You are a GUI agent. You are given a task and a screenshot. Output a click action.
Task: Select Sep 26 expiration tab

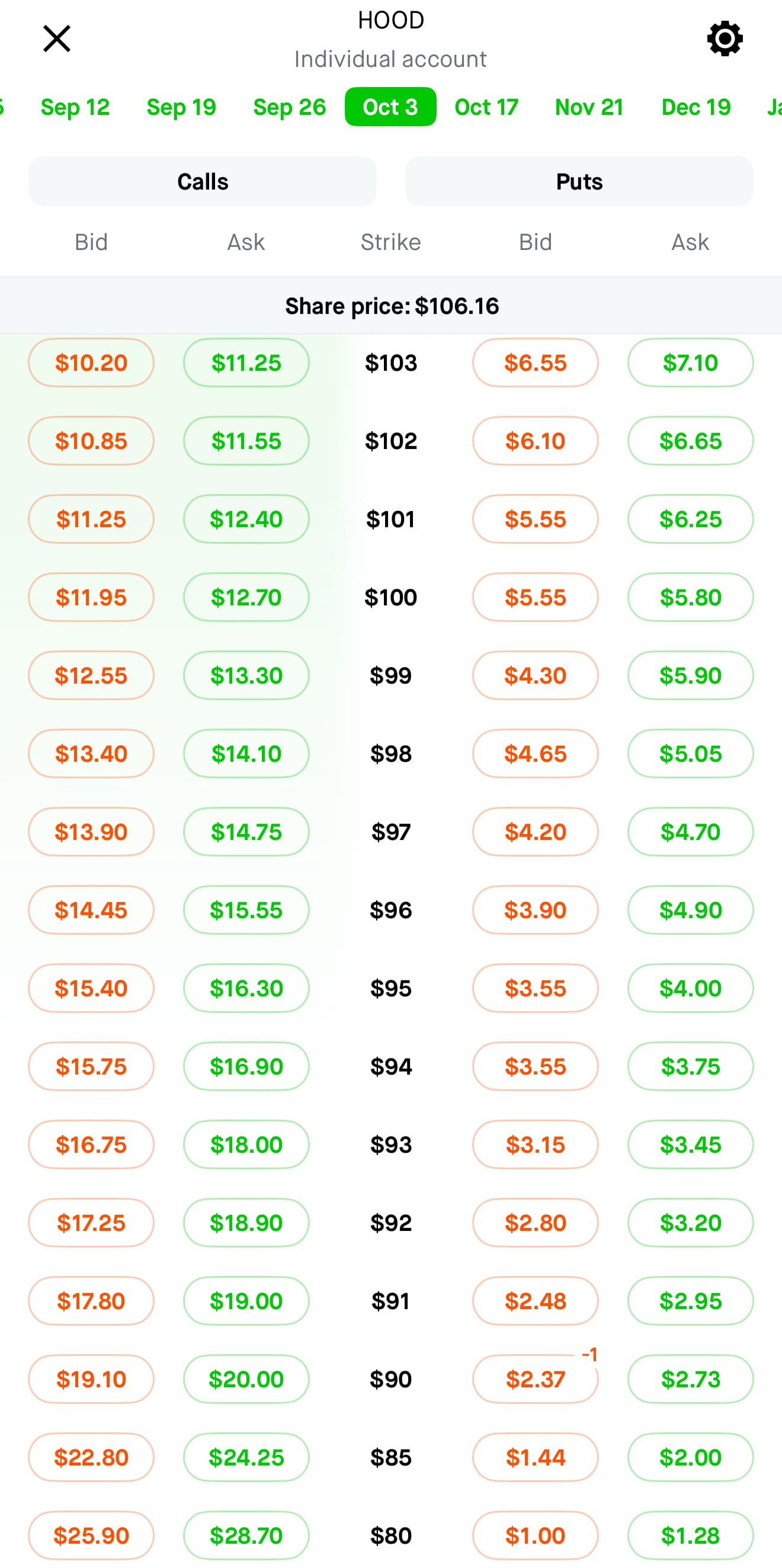pyautogui.click(x=289, y=107)
